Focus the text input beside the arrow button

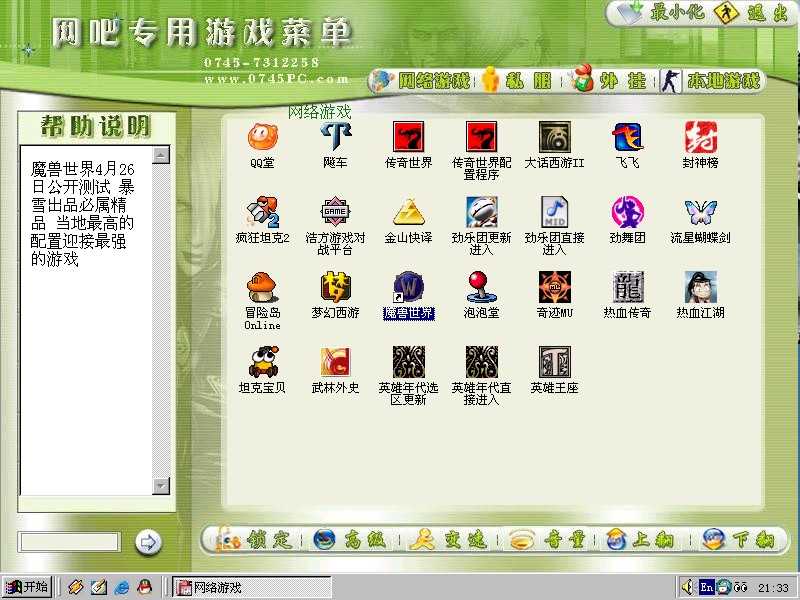69,542
